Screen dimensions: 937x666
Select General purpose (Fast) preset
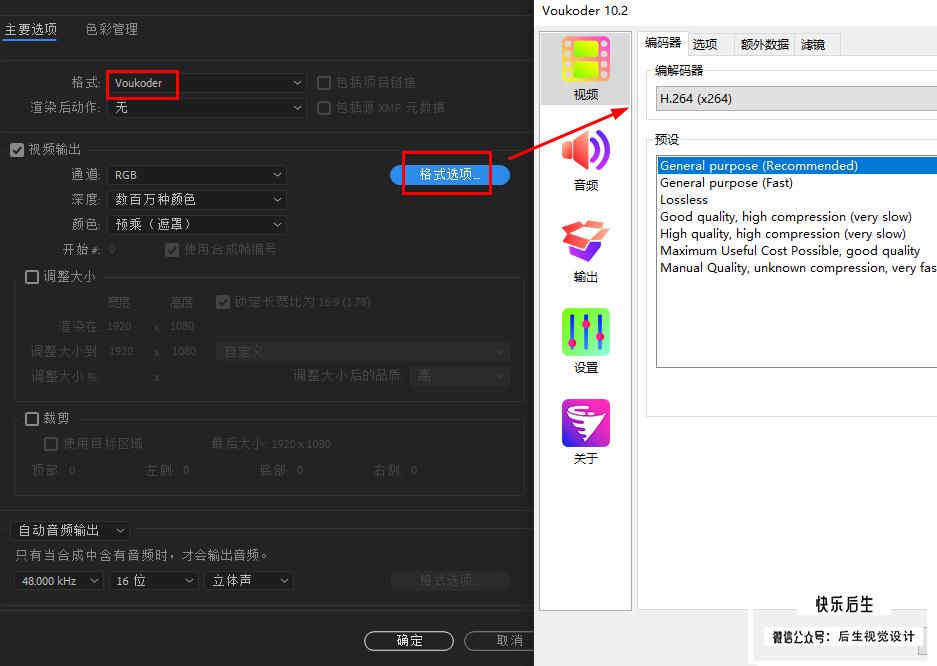[797, 183]
